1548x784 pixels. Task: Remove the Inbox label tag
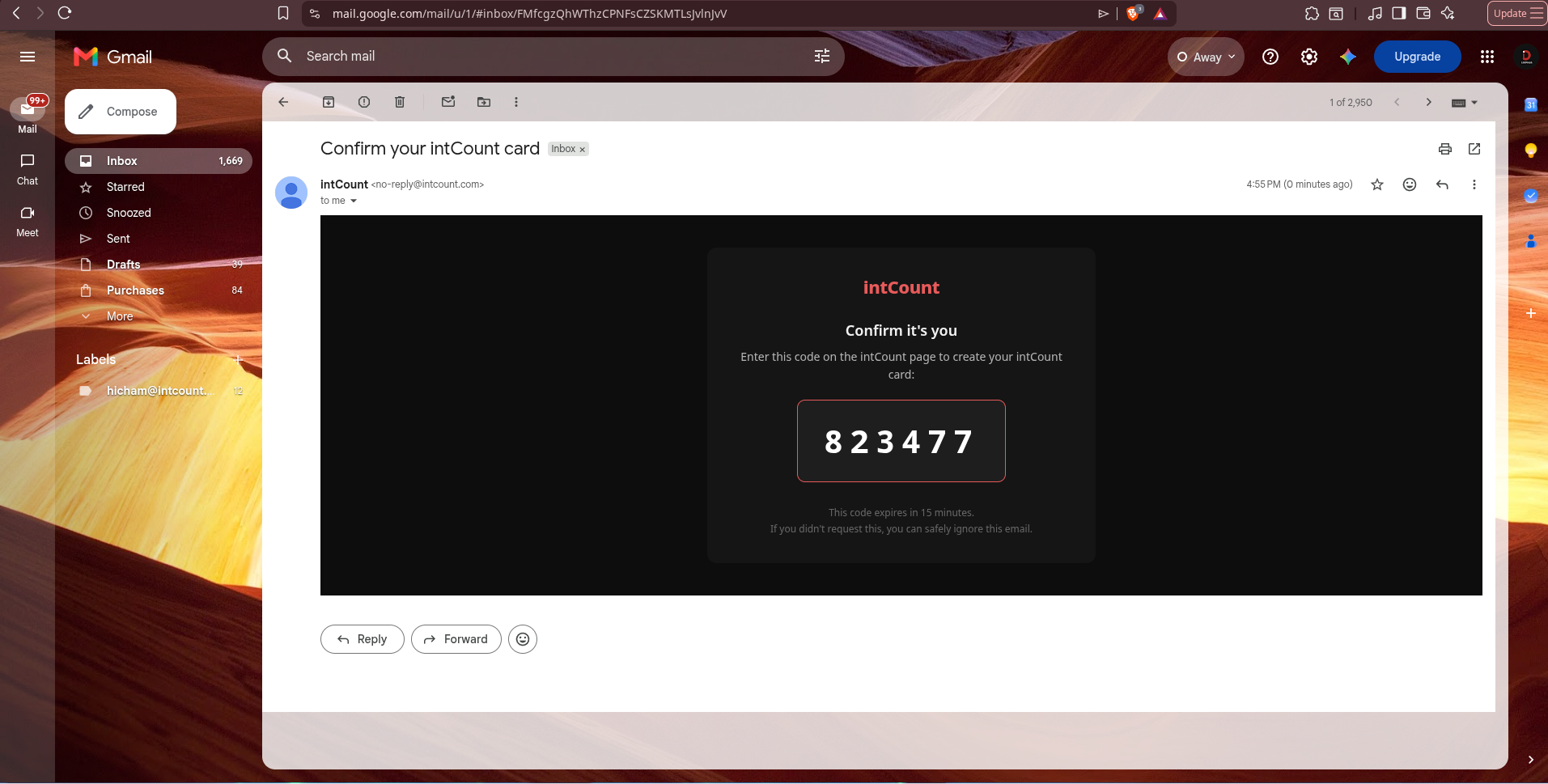tap(582, 150)
